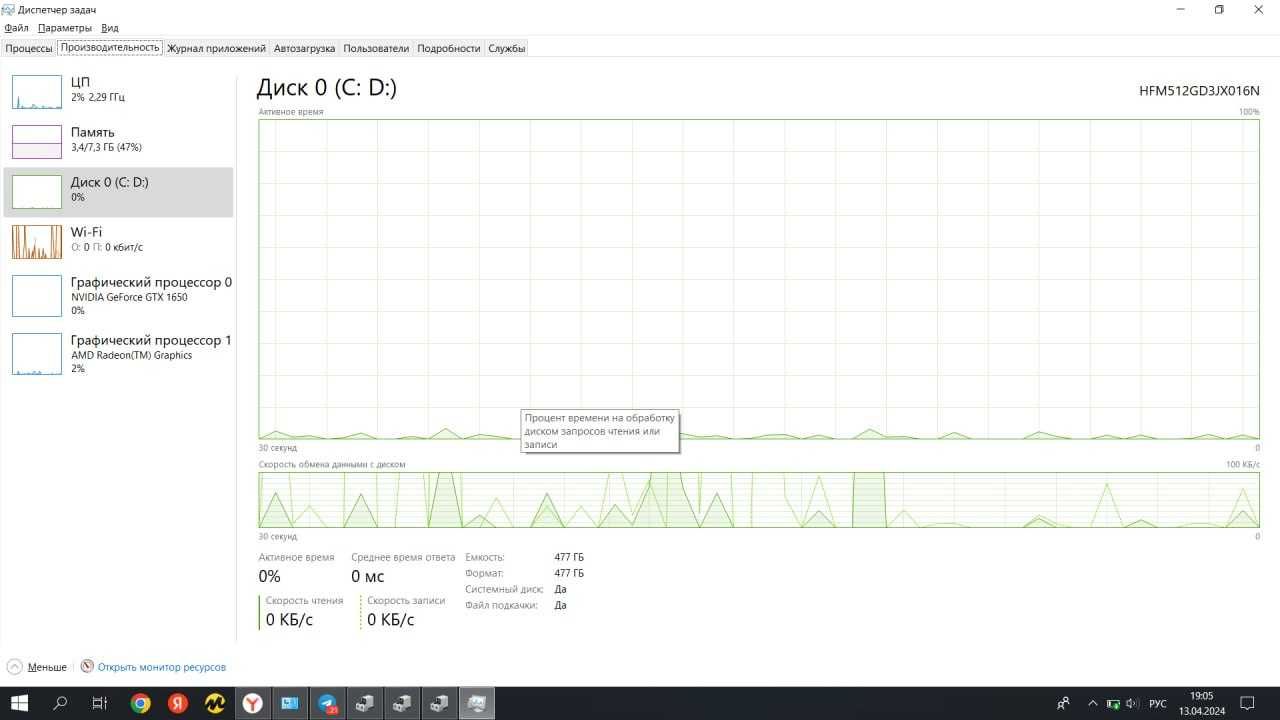Click the Скорость чтения 0 КБ/с value
Screen dimensions: 1280x720
289,620
